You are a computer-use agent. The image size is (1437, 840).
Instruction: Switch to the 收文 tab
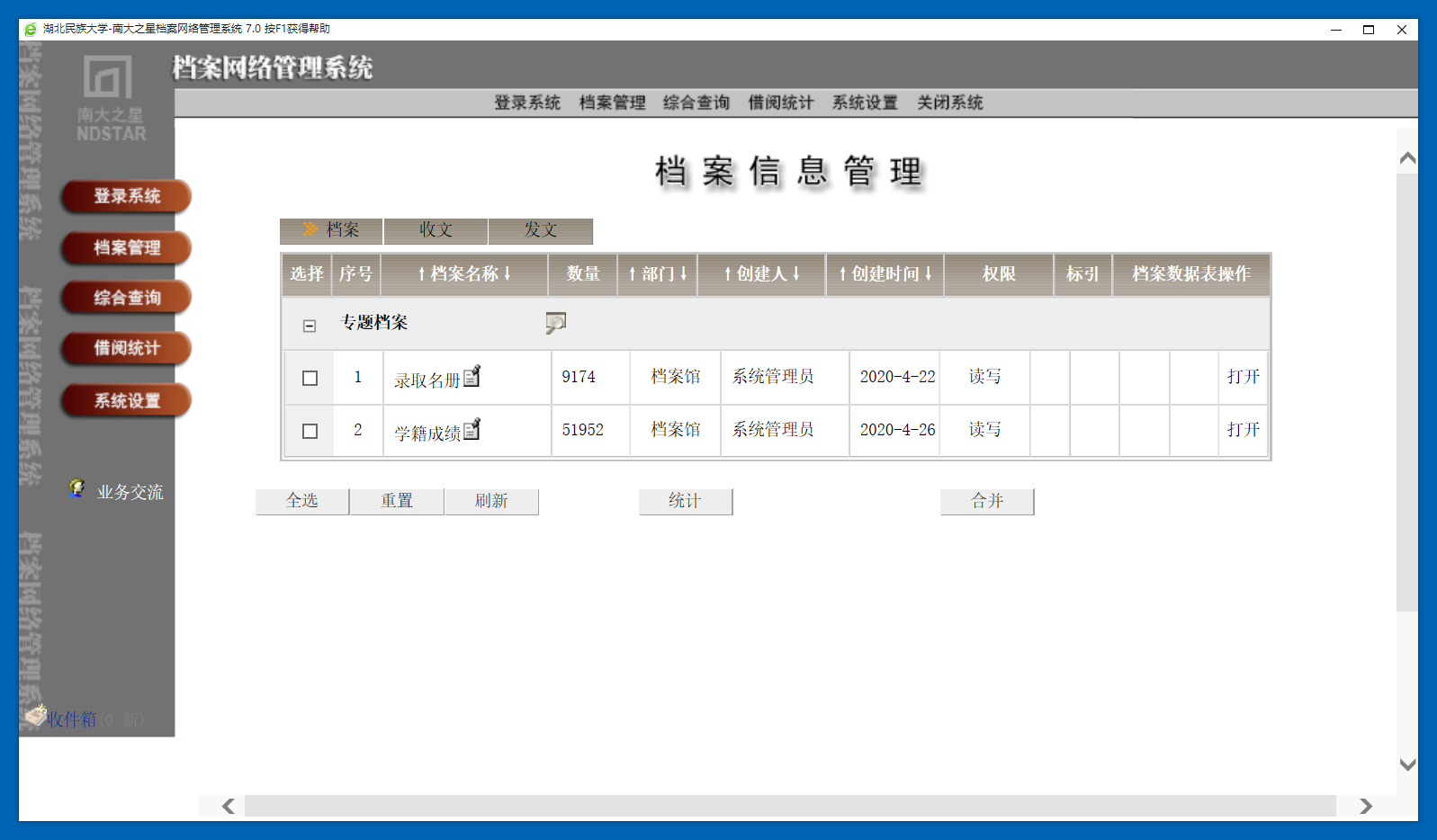(x=436, y=231)
